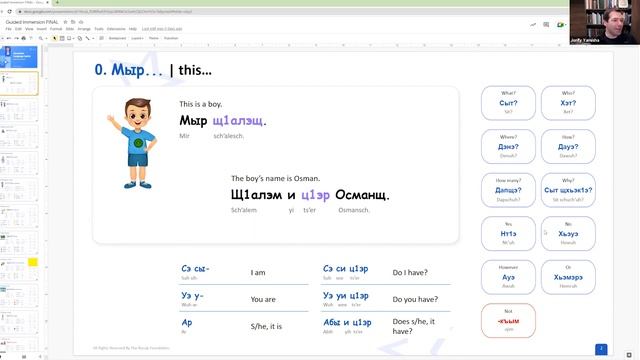Click the Transition button

point(171,38)
